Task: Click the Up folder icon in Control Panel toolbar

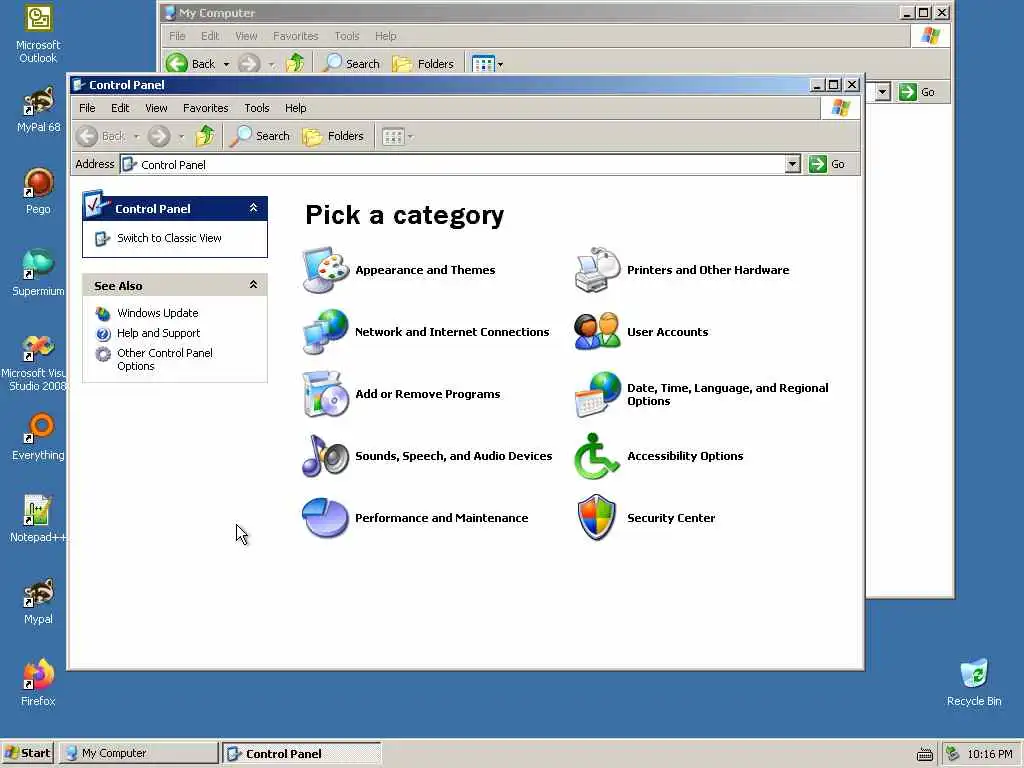Action: (x=205, y=136)
